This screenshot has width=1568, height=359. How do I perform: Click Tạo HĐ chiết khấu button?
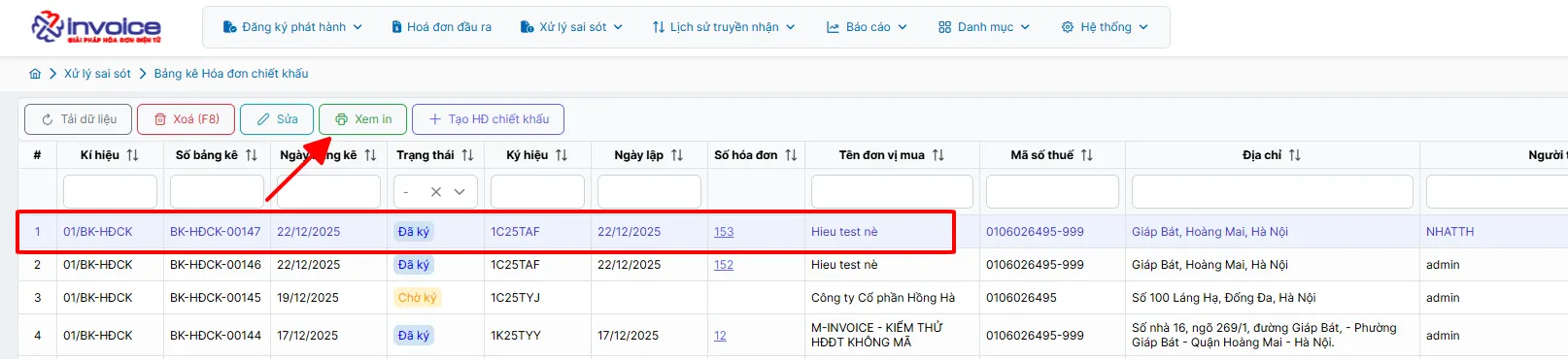[x=489, y=119]
